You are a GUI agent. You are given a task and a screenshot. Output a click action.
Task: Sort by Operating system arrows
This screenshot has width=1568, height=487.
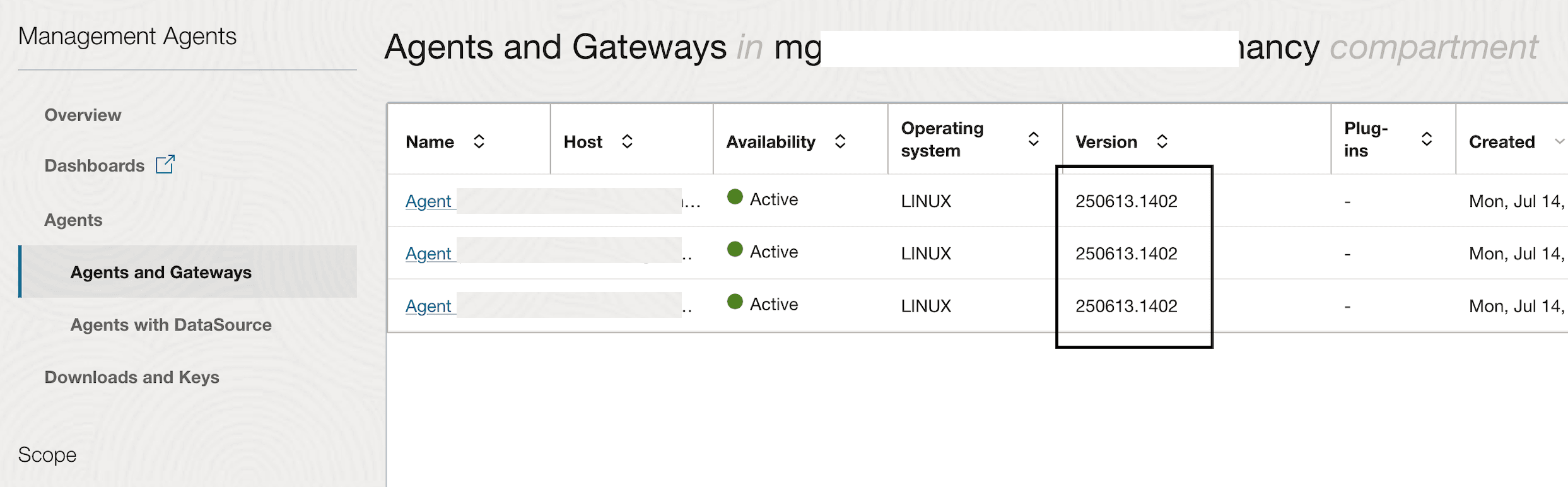tap(1034, 139)
